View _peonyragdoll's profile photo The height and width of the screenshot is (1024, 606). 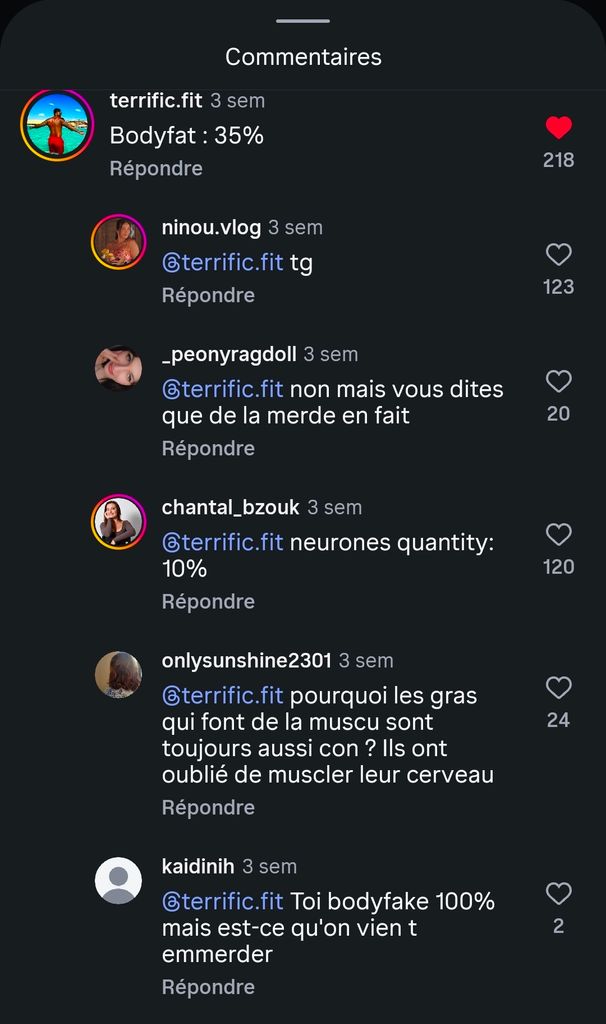point(118,368)
